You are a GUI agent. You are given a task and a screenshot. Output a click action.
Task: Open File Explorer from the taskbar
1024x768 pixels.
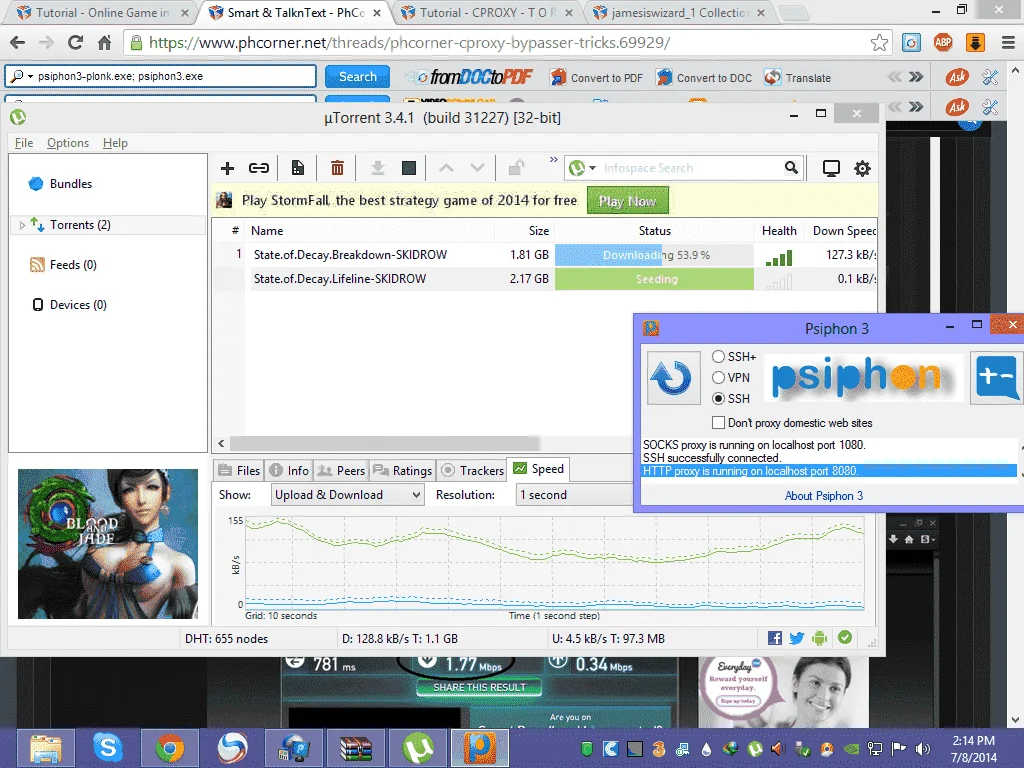pyautogui.click(x=46, y=748)
